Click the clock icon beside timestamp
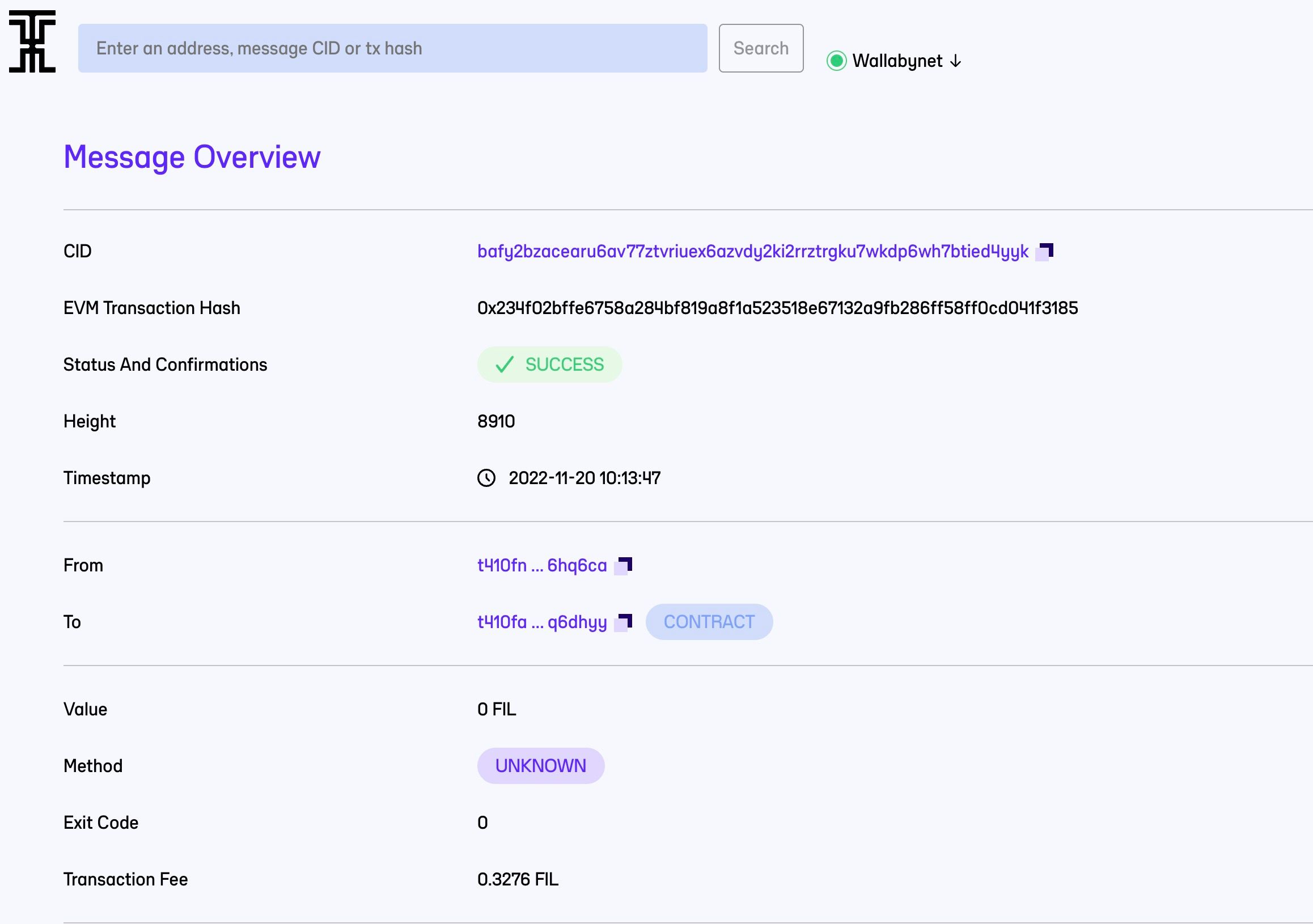 click(x=486, y=478)
